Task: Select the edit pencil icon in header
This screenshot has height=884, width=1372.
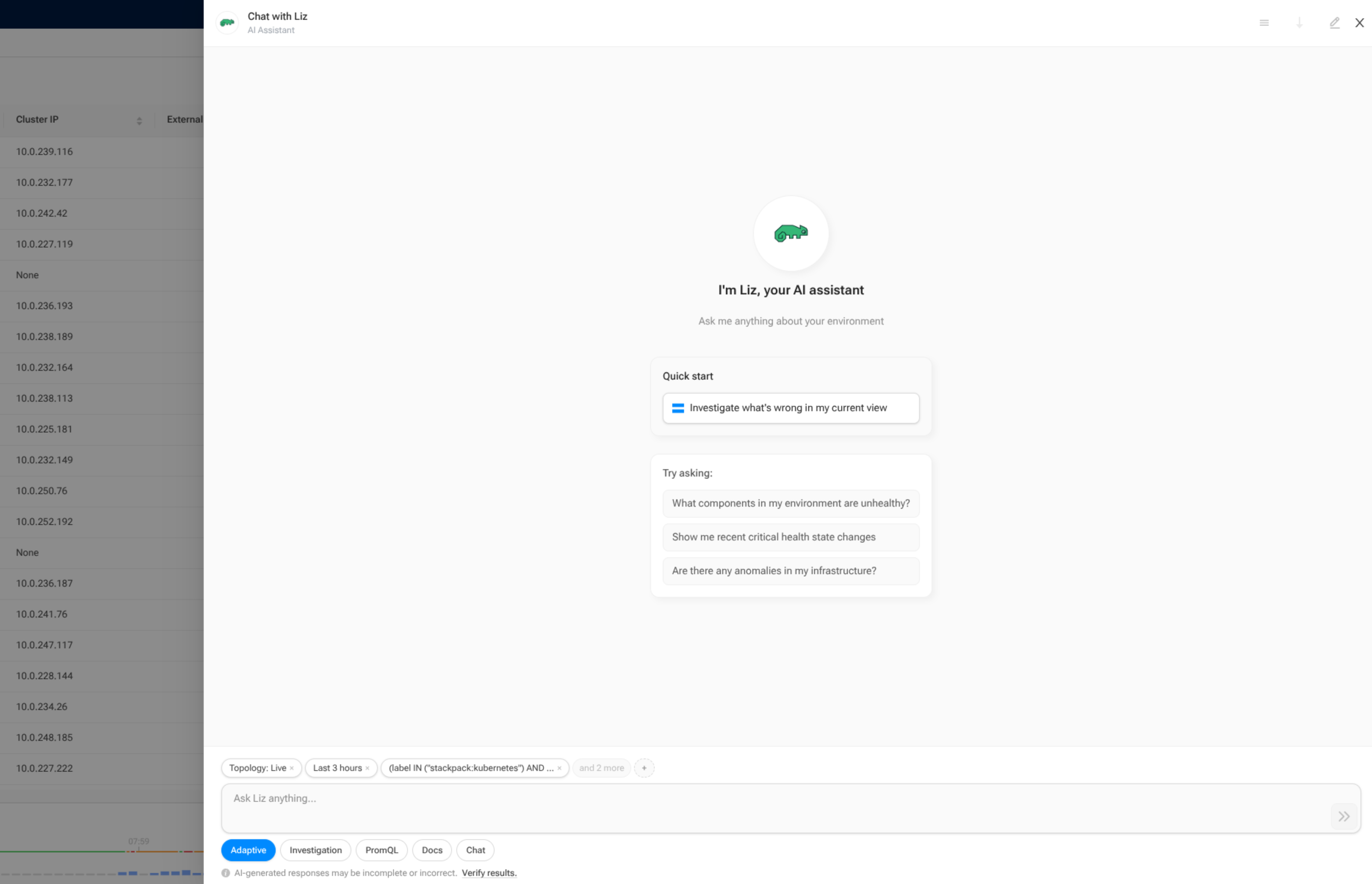Action: tap(1335, 23)
